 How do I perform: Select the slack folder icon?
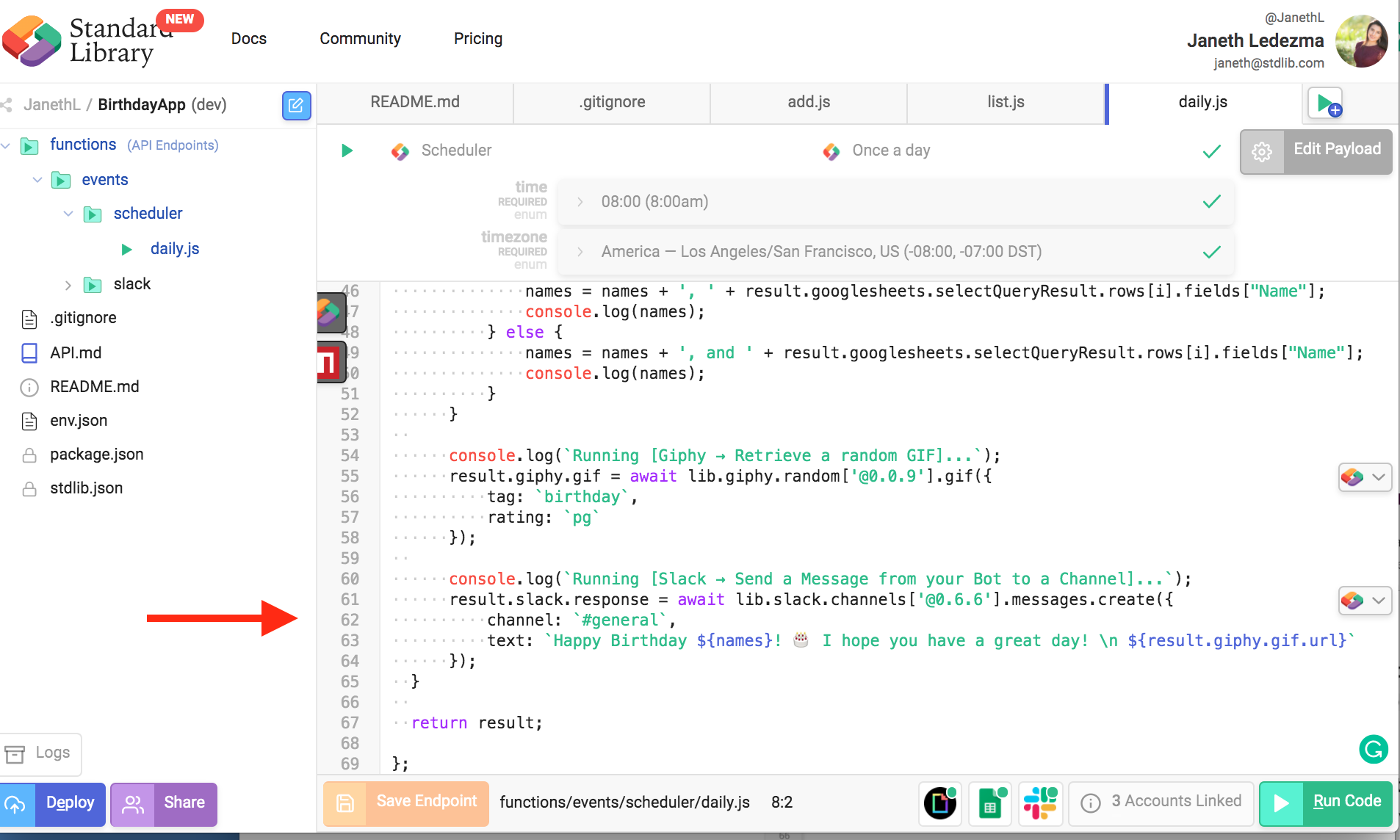[x=93, y=285]
